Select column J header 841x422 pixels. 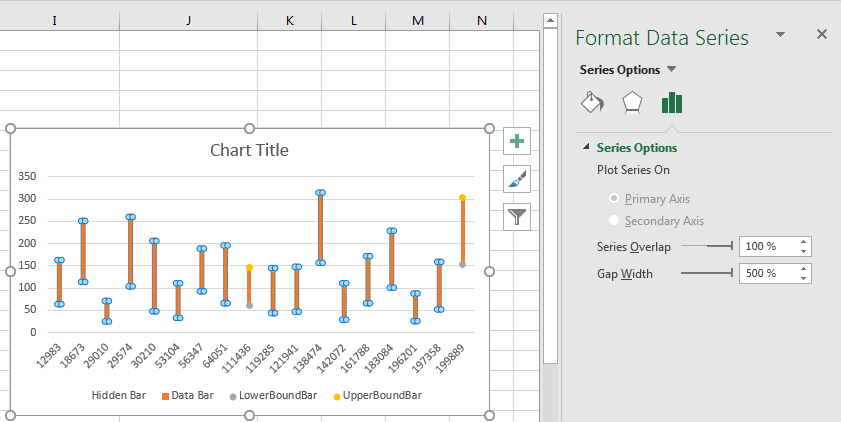[x=188, y=20]
